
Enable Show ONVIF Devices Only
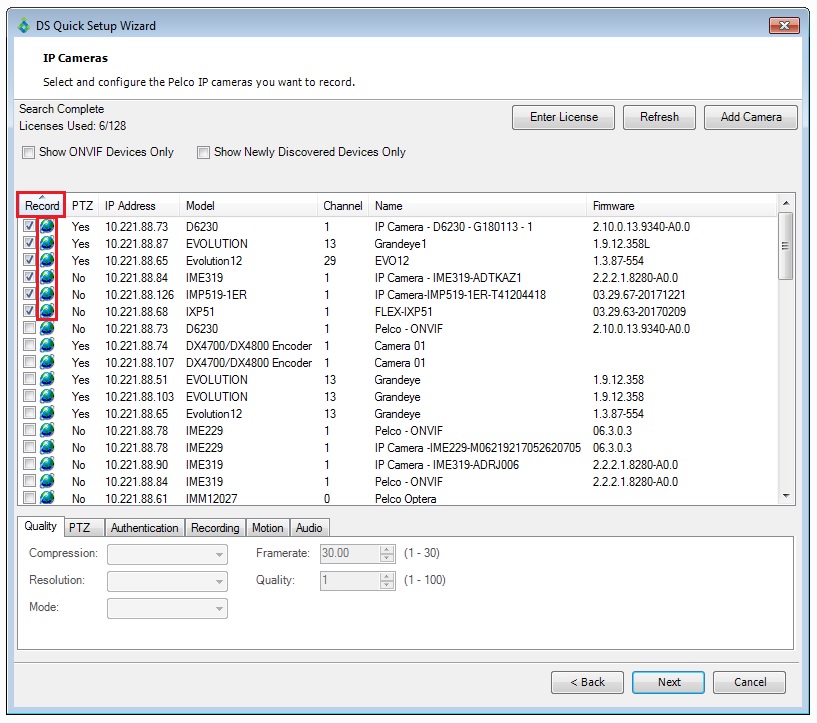pyautogui.click(x=29, y=152)
